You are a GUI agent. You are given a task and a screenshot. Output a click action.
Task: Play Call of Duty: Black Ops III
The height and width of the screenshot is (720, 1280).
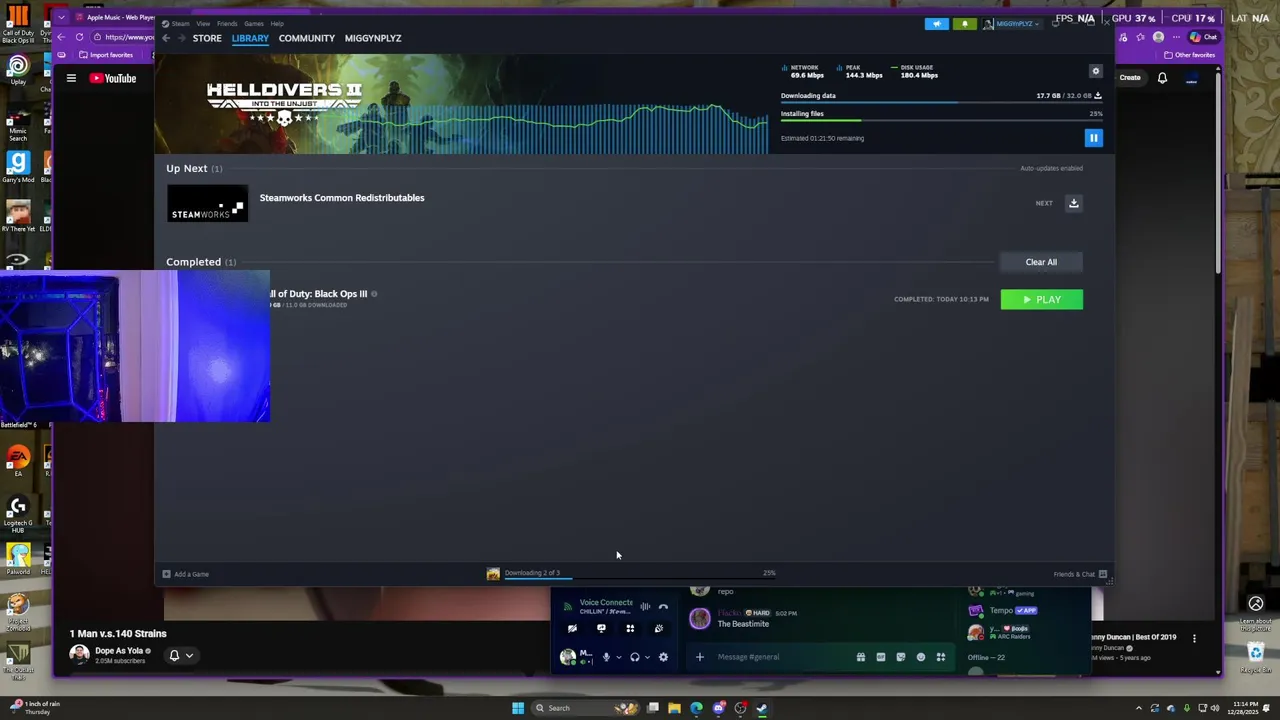click(1041, 300)
